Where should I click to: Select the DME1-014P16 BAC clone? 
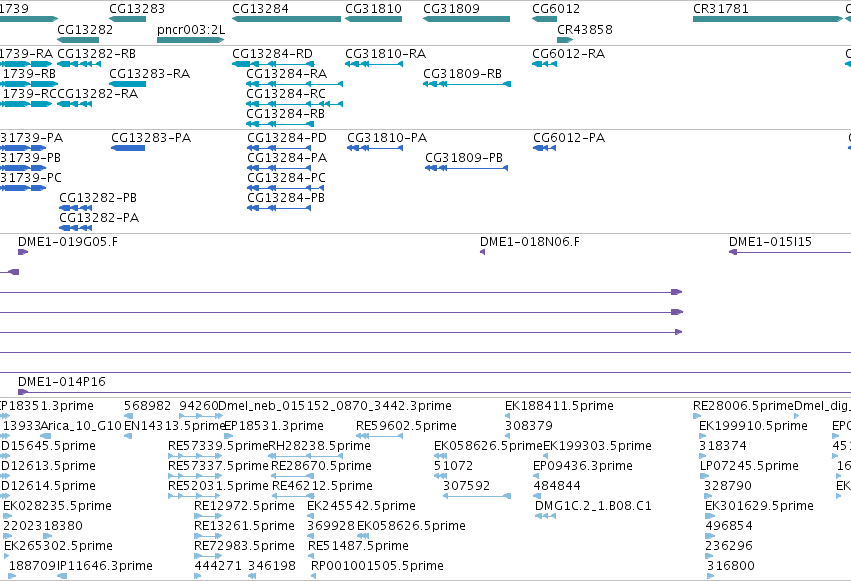(434, 392)
